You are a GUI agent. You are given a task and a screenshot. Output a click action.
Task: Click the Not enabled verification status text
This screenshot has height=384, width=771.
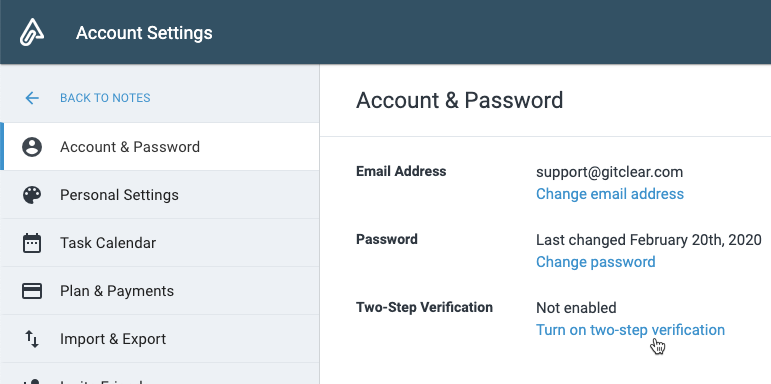[576, 308]
